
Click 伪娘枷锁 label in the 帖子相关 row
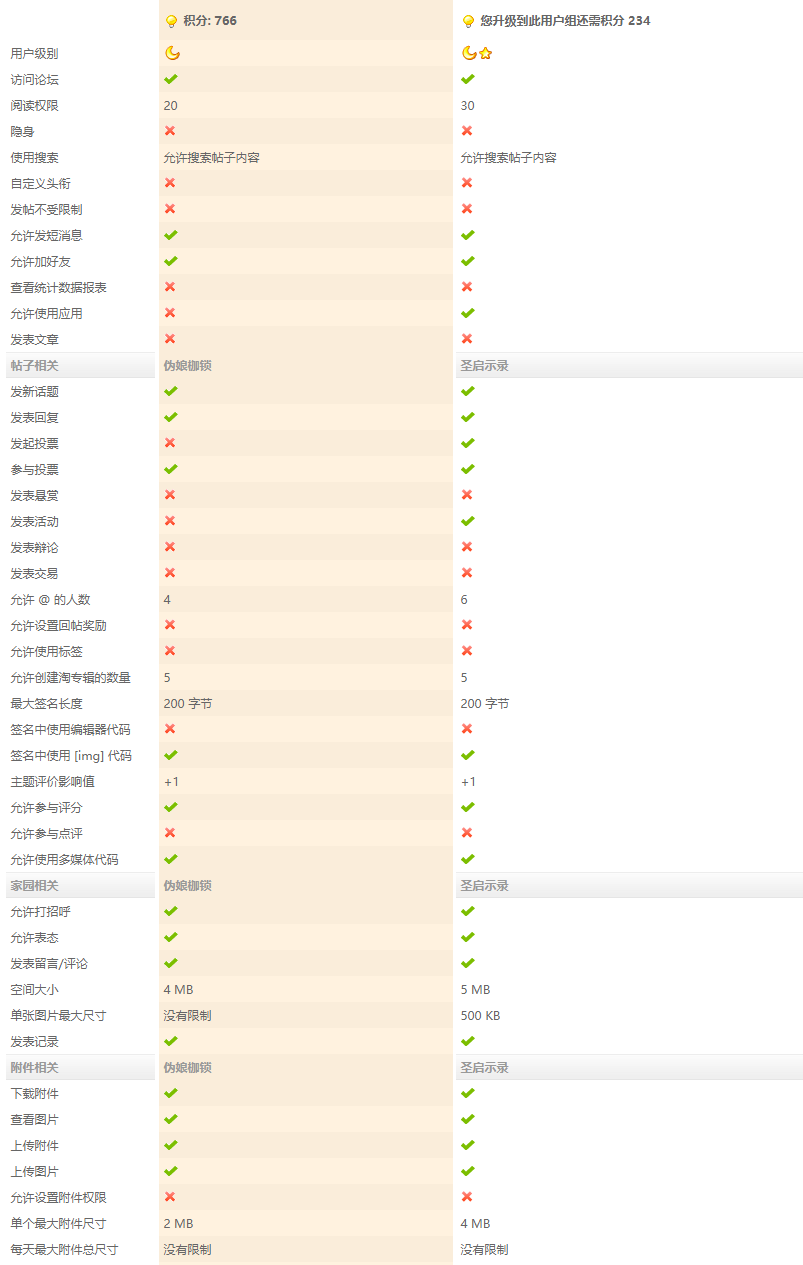pos(188,365)
